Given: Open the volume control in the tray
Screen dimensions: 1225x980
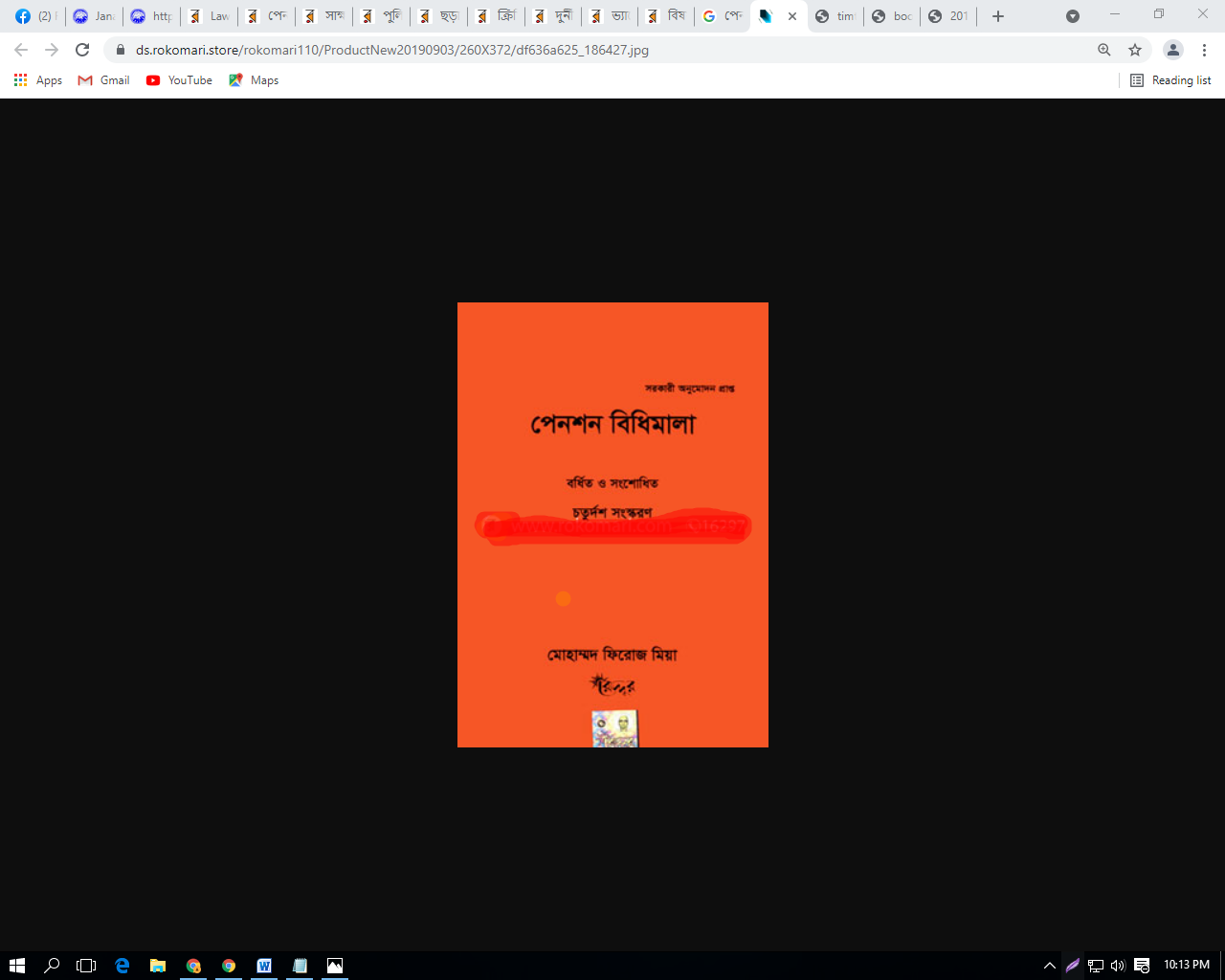Looking at the screenshot, I should tap(1118, 966).
